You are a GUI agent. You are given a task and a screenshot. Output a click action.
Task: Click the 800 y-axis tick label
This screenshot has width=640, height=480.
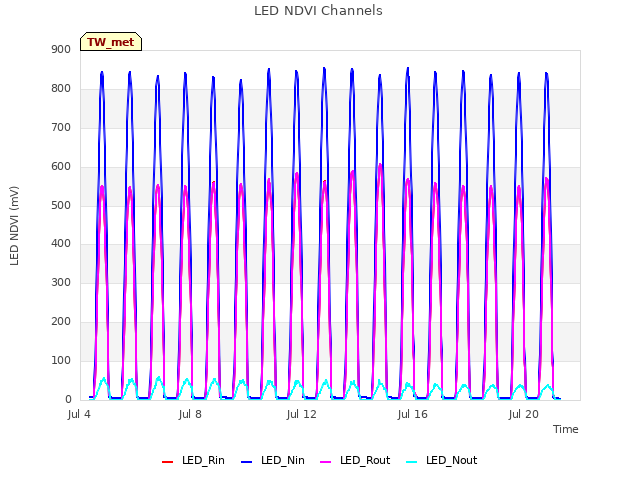click(61, 89)
